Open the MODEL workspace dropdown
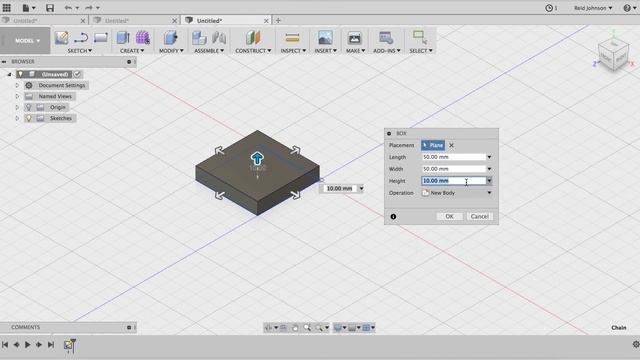This screenshot has width=640, height=360. [25, 41]
